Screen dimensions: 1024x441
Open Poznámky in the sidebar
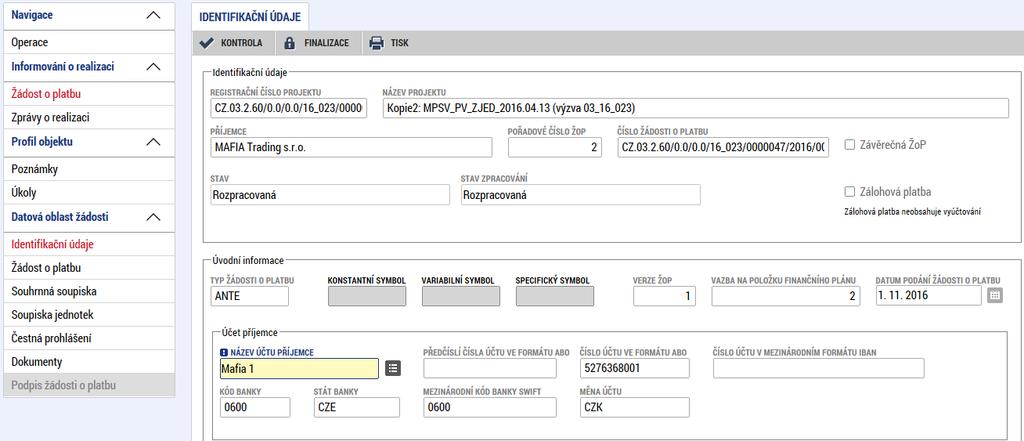[89, 169]
